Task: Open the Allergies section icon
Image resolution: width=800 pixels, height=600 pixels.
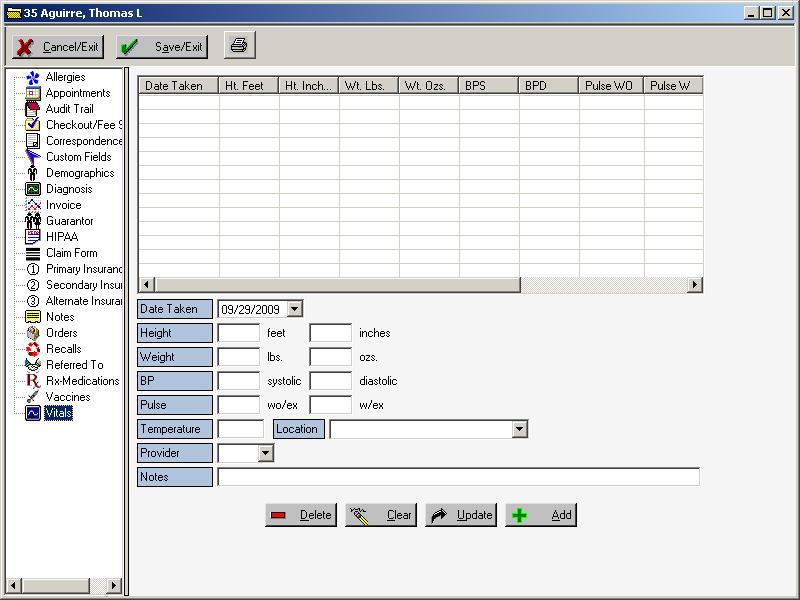Action: click(x=33, y=77)
